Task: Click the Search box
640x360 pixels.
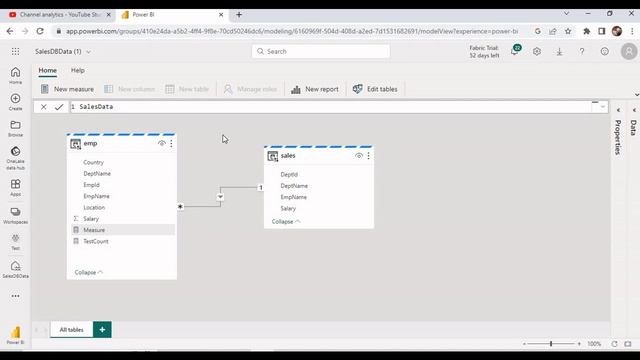Action: tap(321, 51)
